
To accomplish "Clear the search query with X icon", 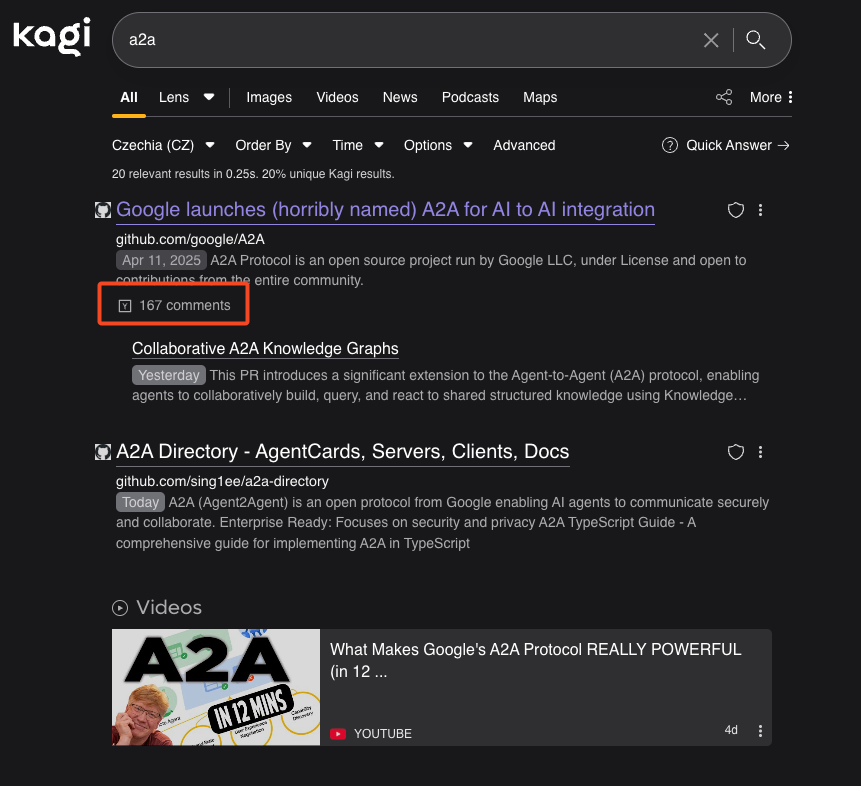I will pyautogui.click(x=711, y=40).
